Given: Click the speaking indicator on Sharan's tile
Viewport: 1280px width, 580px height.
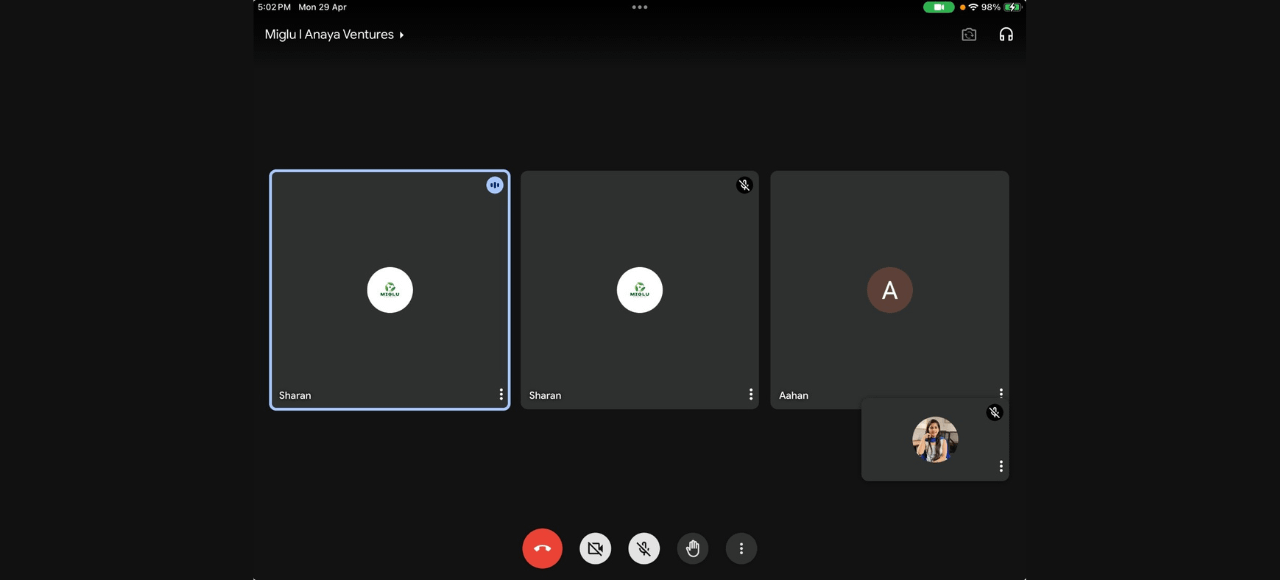Looking at the screenshot, I should click(495, 185).
